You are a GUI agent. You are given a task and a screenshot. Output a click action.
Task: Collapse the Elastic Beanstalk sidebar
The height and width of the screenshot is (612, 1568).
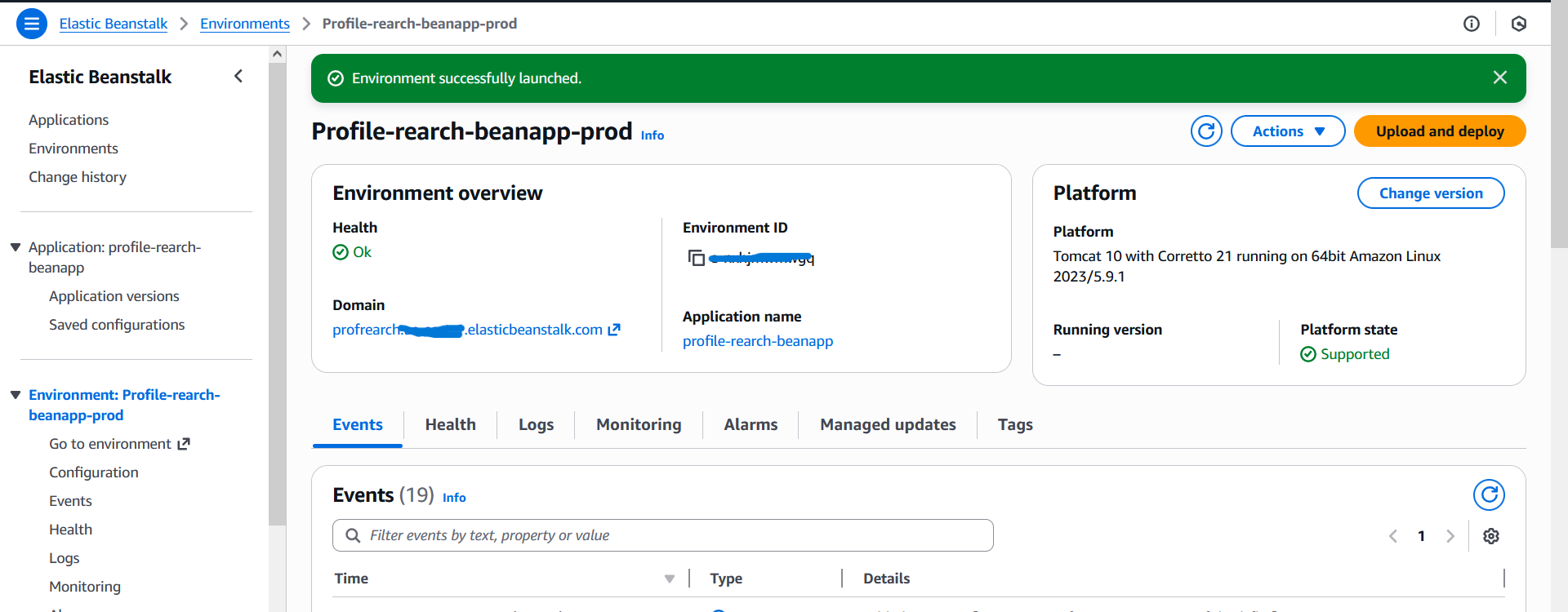tap(238, 76)
